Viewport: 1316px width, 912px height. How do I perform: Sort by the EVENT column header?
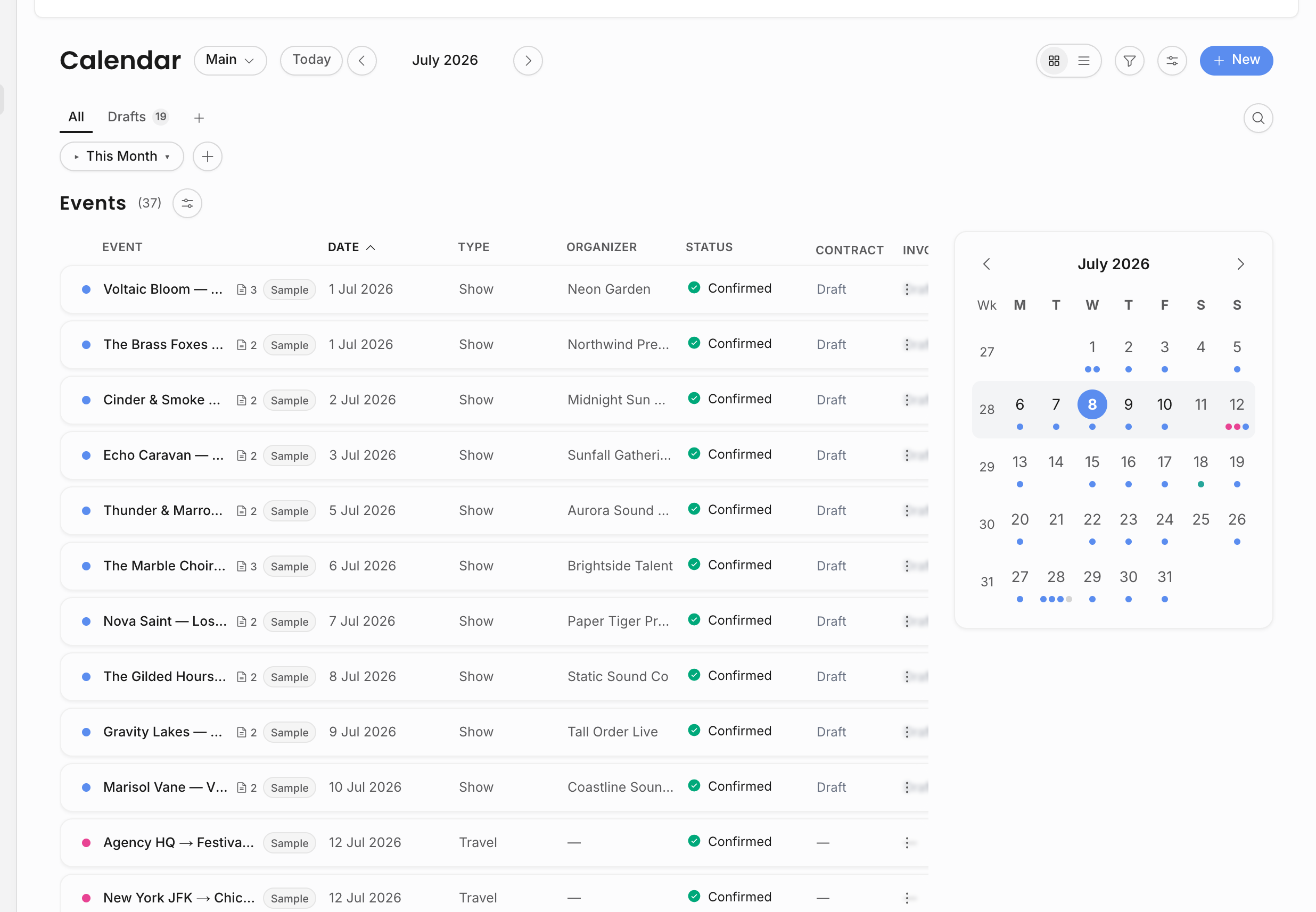[x=122, y=247]
